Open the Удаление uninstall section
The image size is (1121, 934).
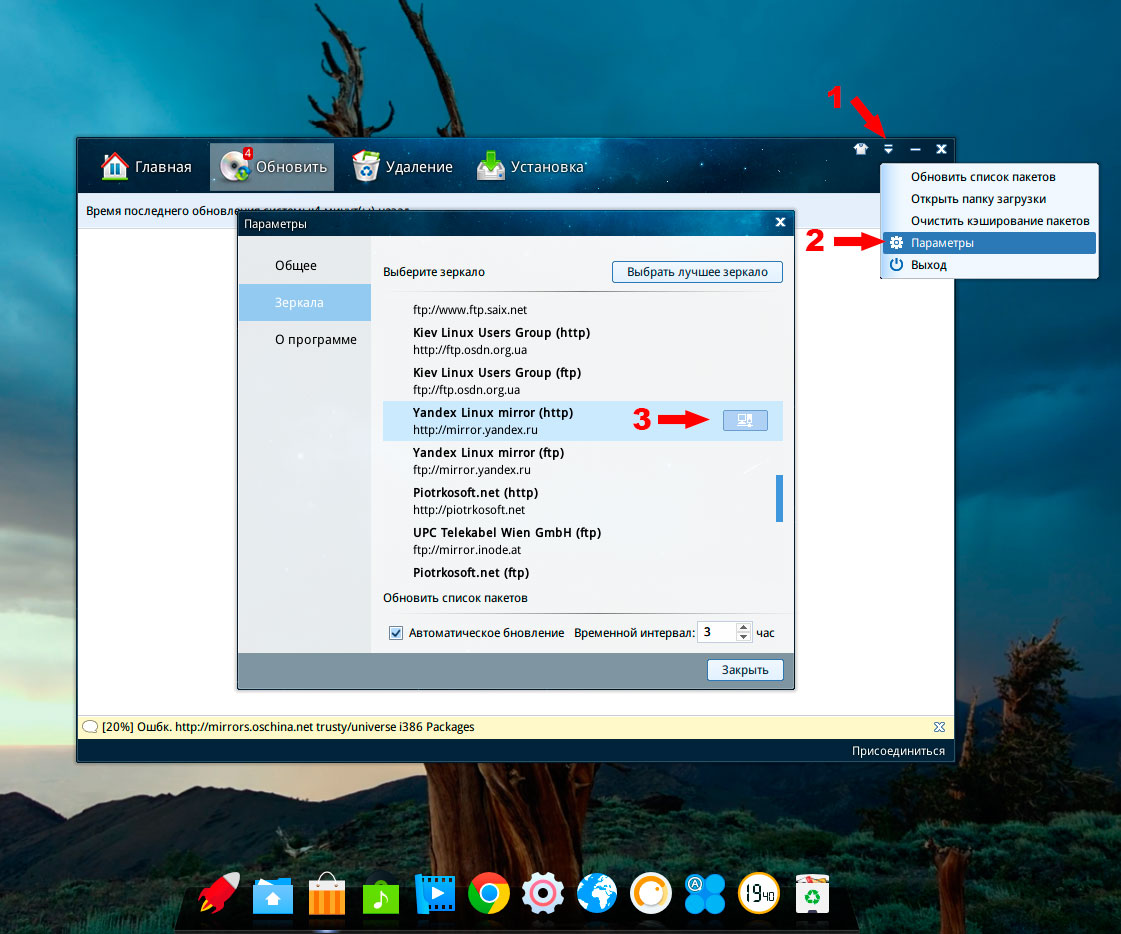click(403, 167)
